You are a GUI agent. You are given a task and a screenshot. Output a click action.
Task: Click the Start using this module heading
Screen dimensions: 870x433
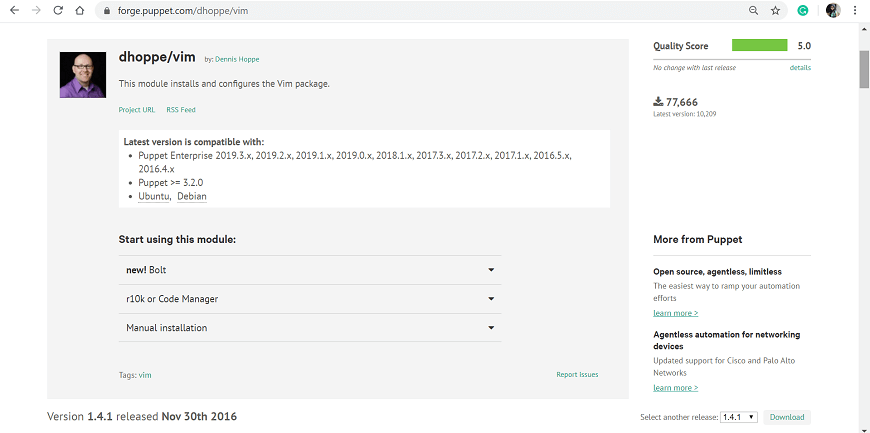click(x=178, y=240)
